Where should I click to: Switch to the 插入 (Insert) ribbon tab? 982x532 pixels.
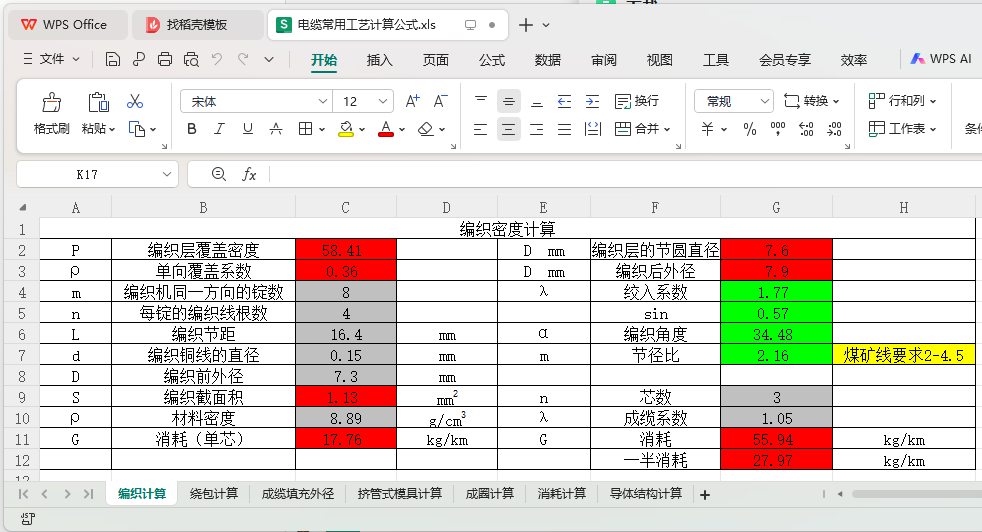380,60
